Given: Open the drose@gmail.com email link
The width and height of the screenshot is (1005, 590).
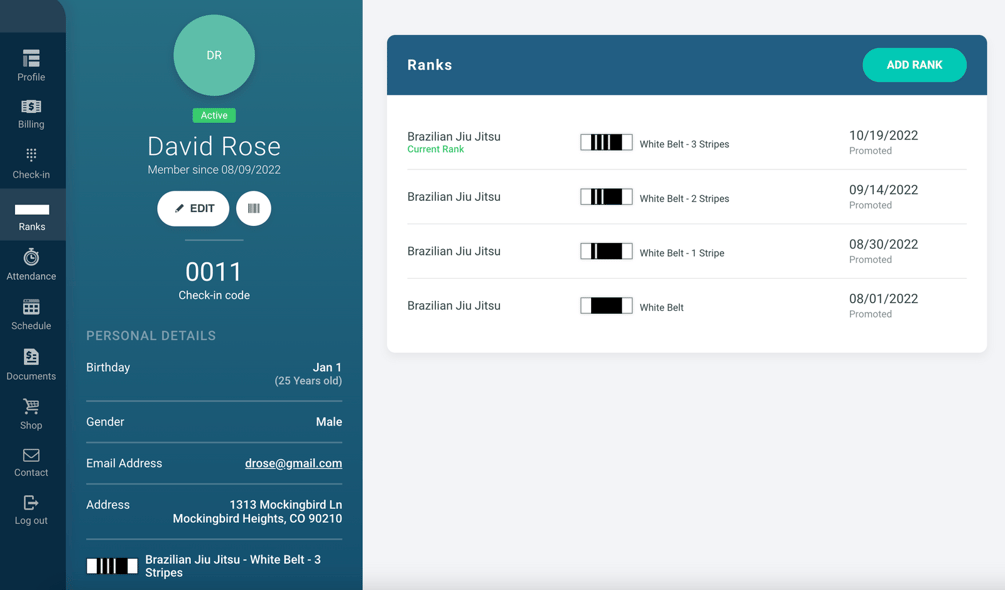Looking at the screenshot, I should point(294,463).
